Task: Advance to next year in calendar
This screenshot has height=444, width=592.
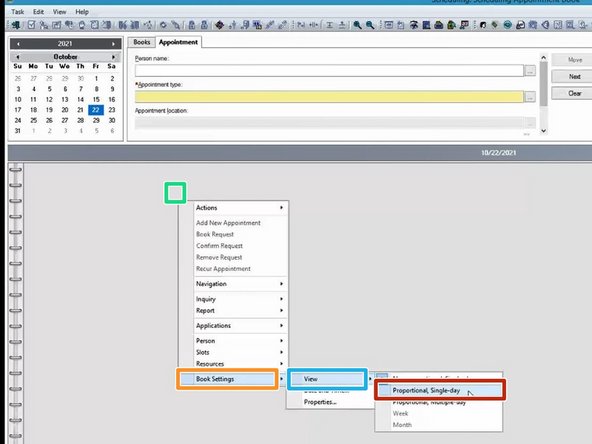Action: coord(113,44)
